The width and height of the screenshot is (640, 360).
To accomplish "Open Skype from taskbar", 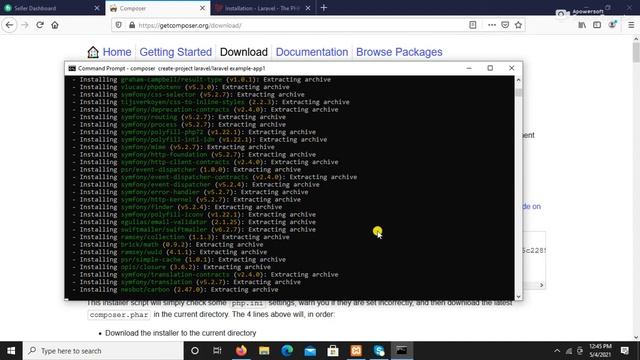I will pos(379,351).
